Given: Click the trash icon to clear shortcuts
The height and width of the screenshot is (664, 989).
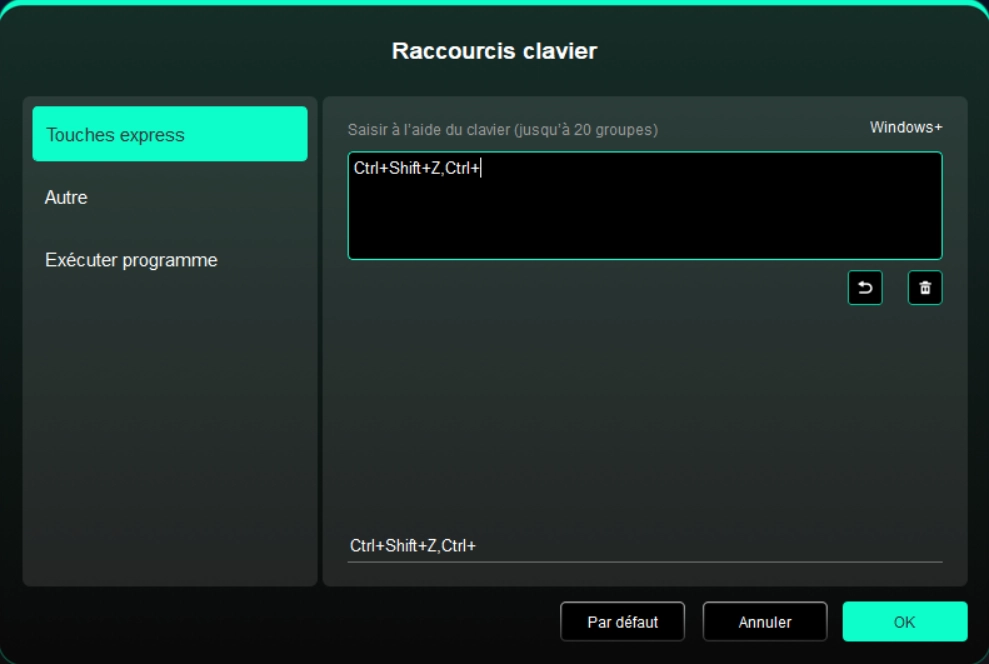Looking at the screenshot, I should coord(925,288).
